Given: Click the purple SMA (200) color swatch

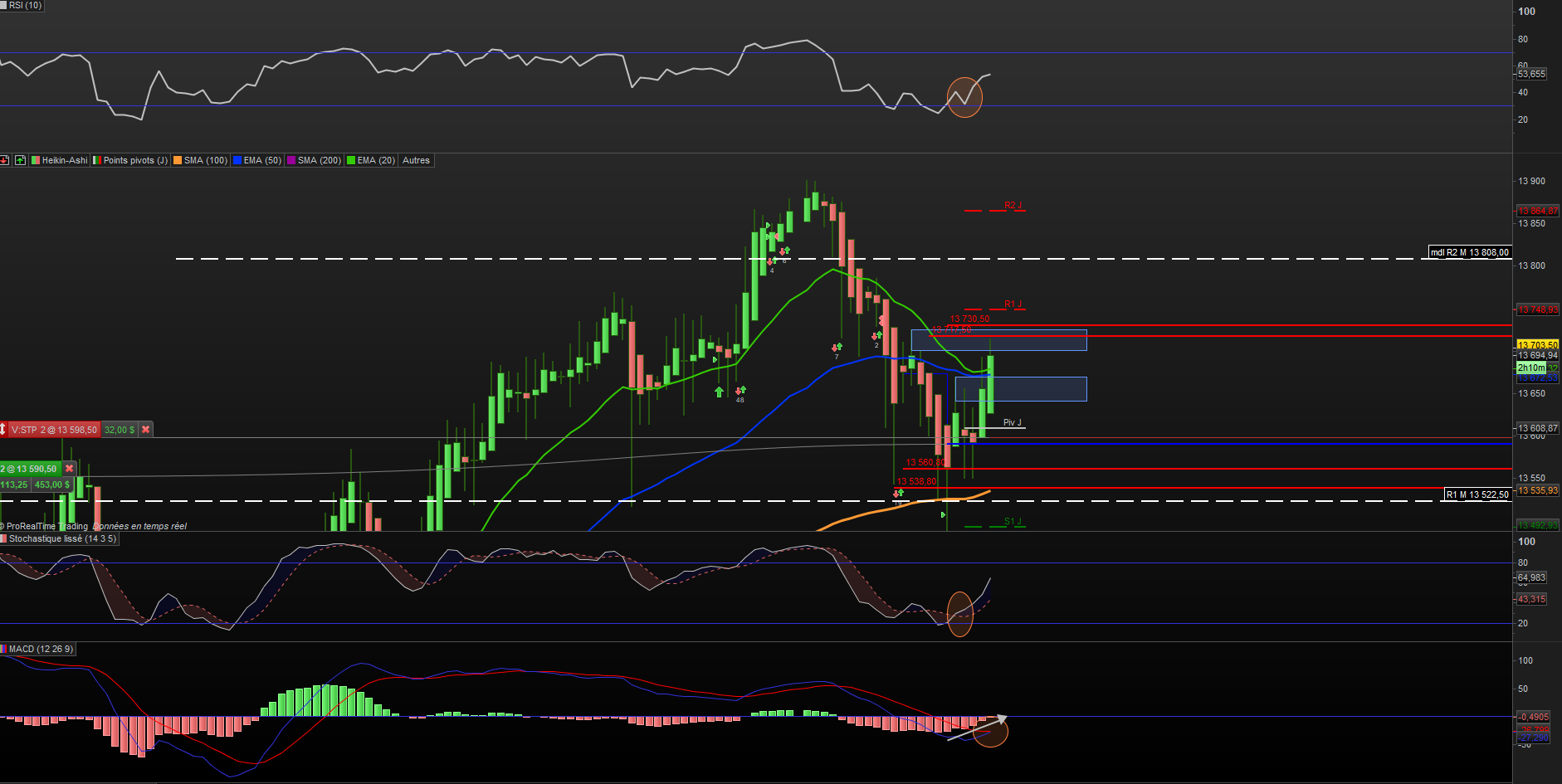Looking at the screenshot, I should 291,160.
